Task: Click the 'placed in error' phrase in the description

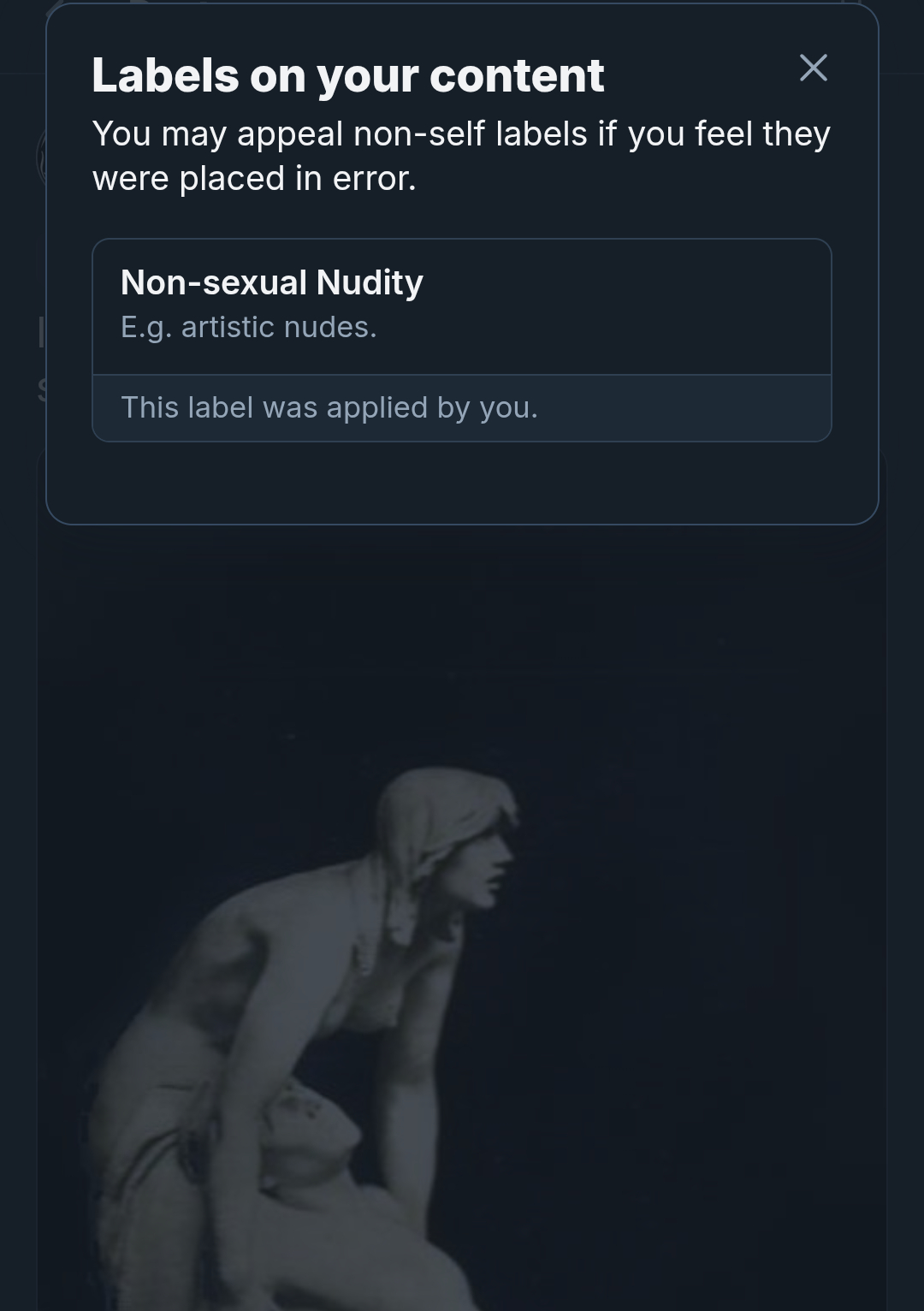Action: pyautogui.click(x=297, y=179)
